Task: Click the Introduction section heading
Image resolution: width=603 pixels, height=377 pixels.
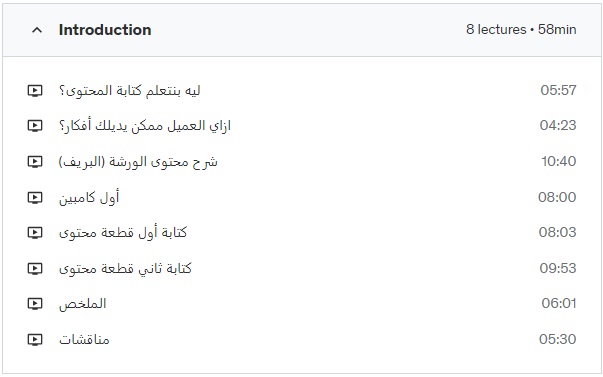Action: [x=105, y=30]
